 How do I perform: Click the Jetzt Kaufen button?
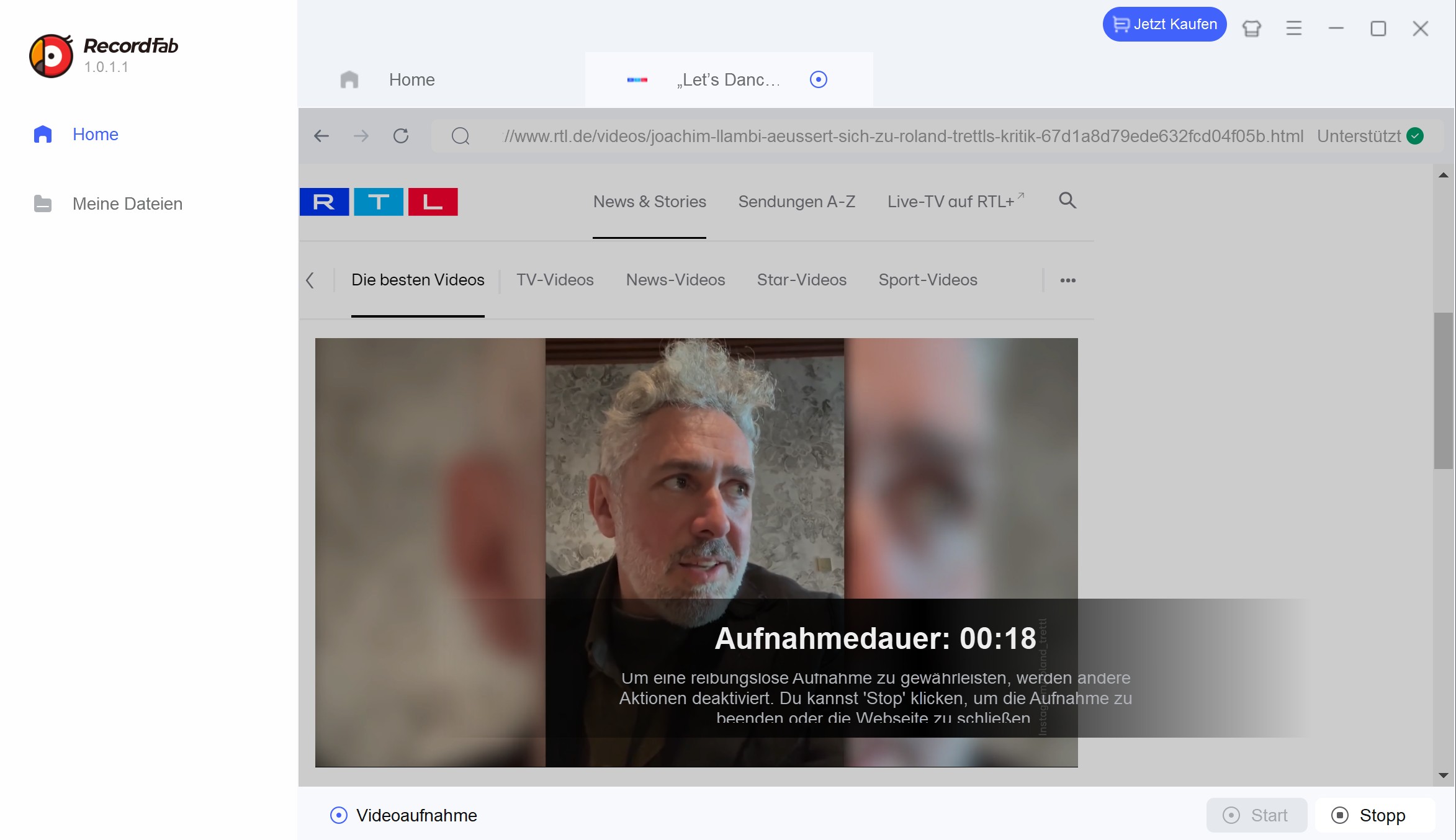(1164, 24)
